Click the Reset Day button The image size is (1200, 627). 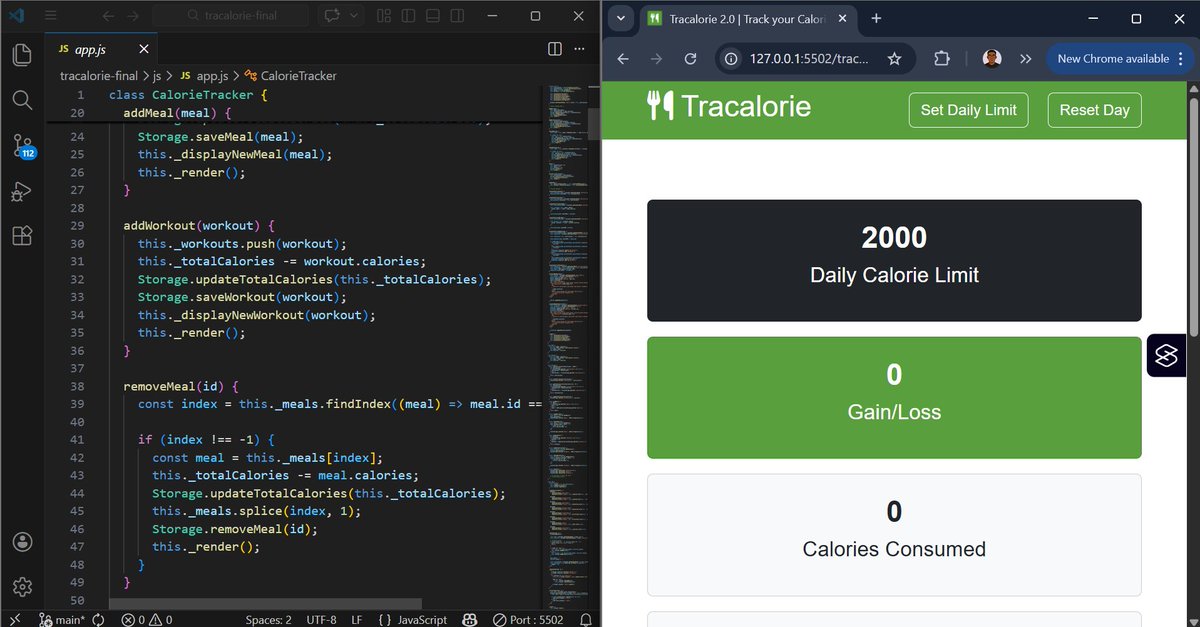click(1094, 110)
